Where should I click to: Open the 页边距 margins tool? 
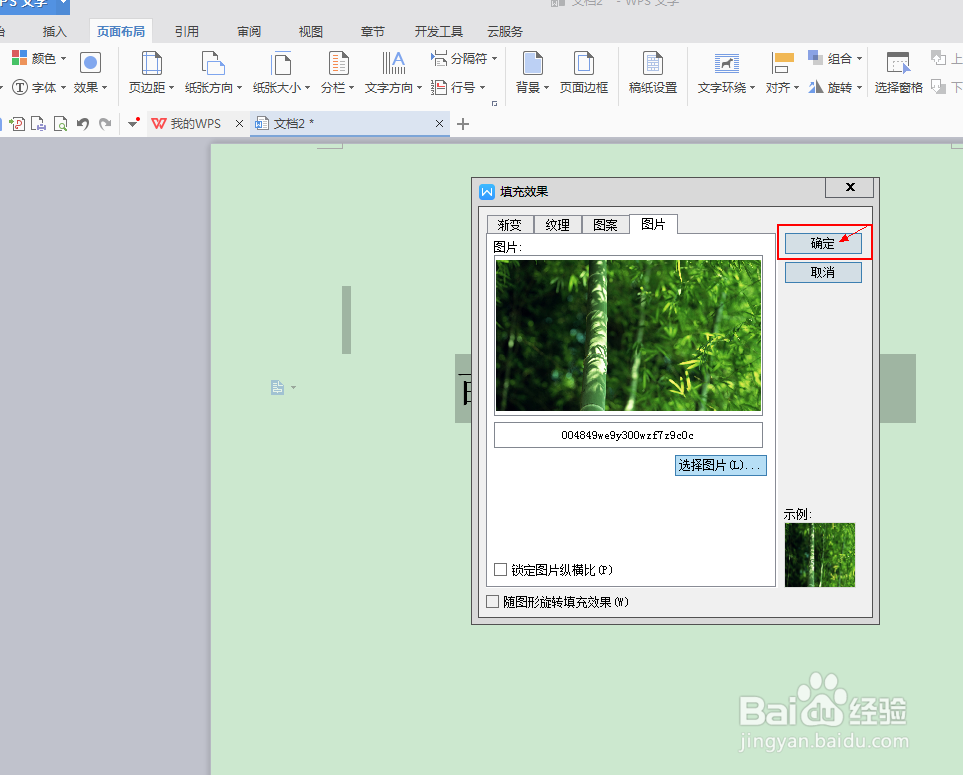148,72
